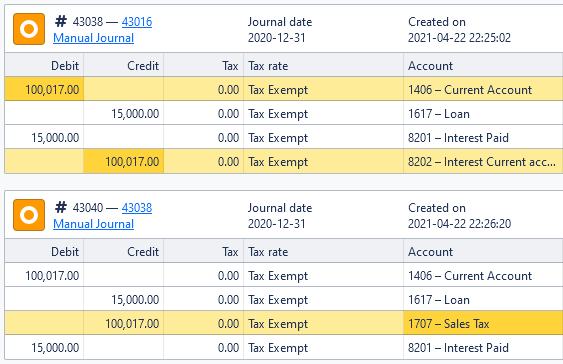Click 8201 – Interest Paid in journal 43040
563x364 pixels.
458,348
